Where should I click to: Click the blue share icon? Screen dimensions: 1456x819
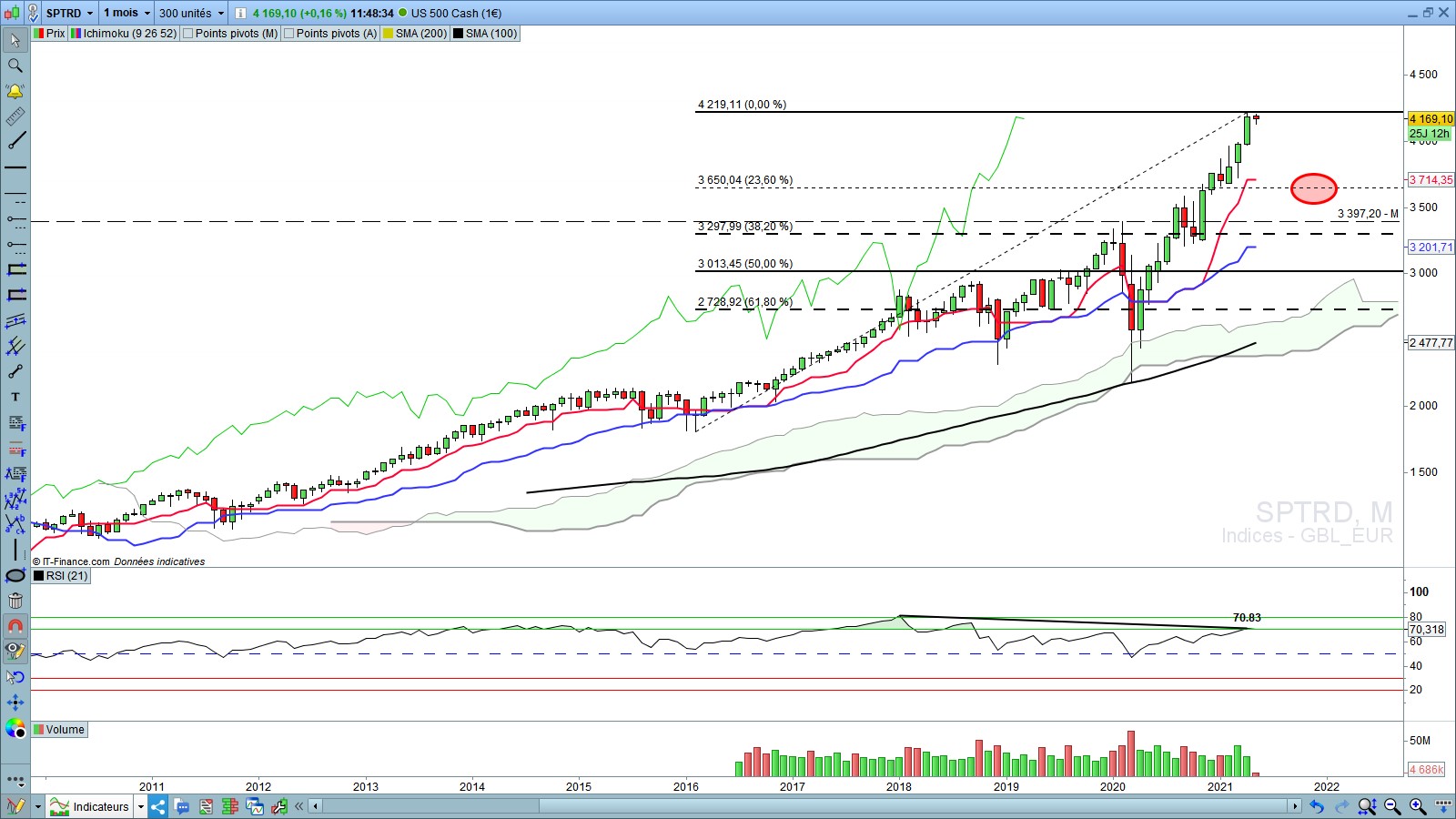(158, 806)
